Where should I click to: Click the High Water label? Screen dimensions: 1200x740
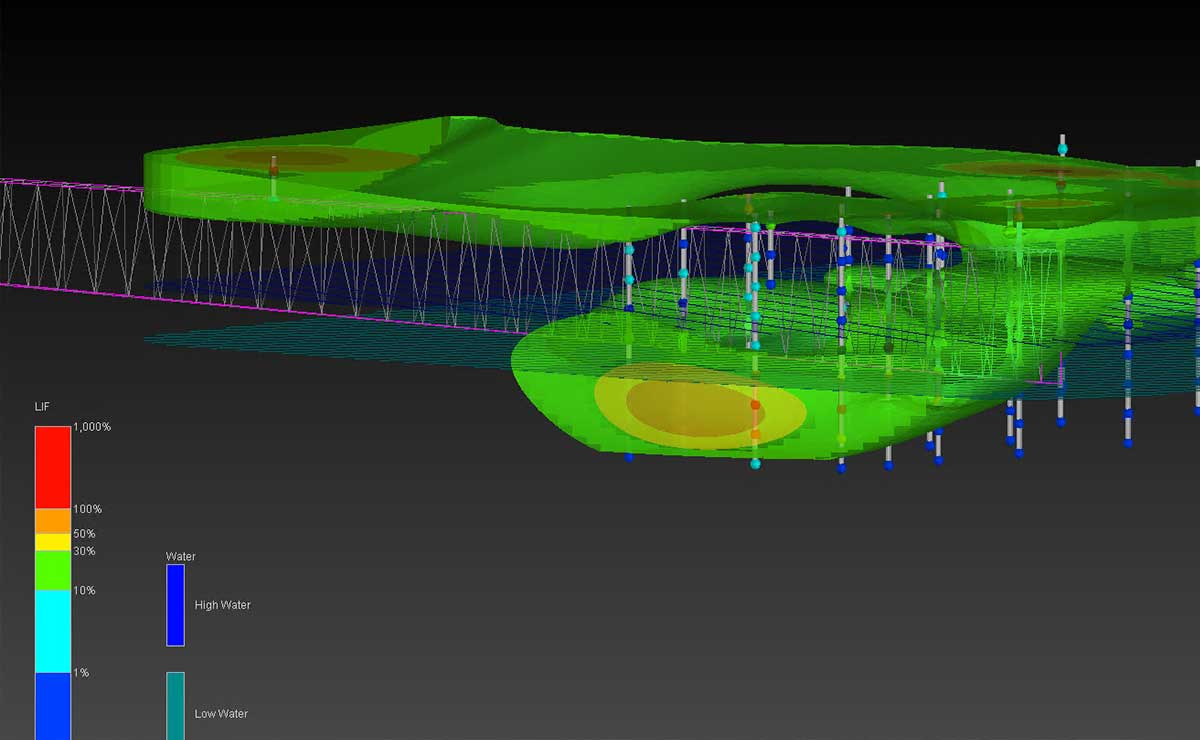222,605
